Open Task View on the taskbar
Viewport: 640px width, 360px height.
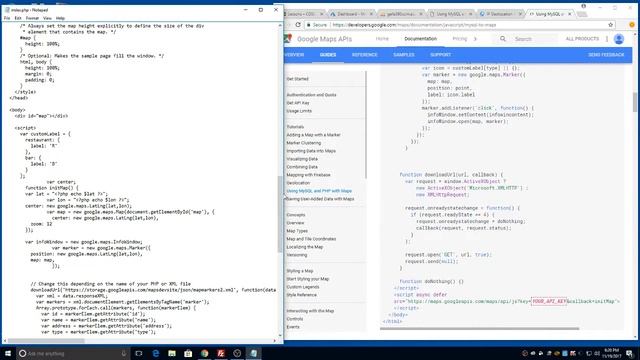(139, 353)
